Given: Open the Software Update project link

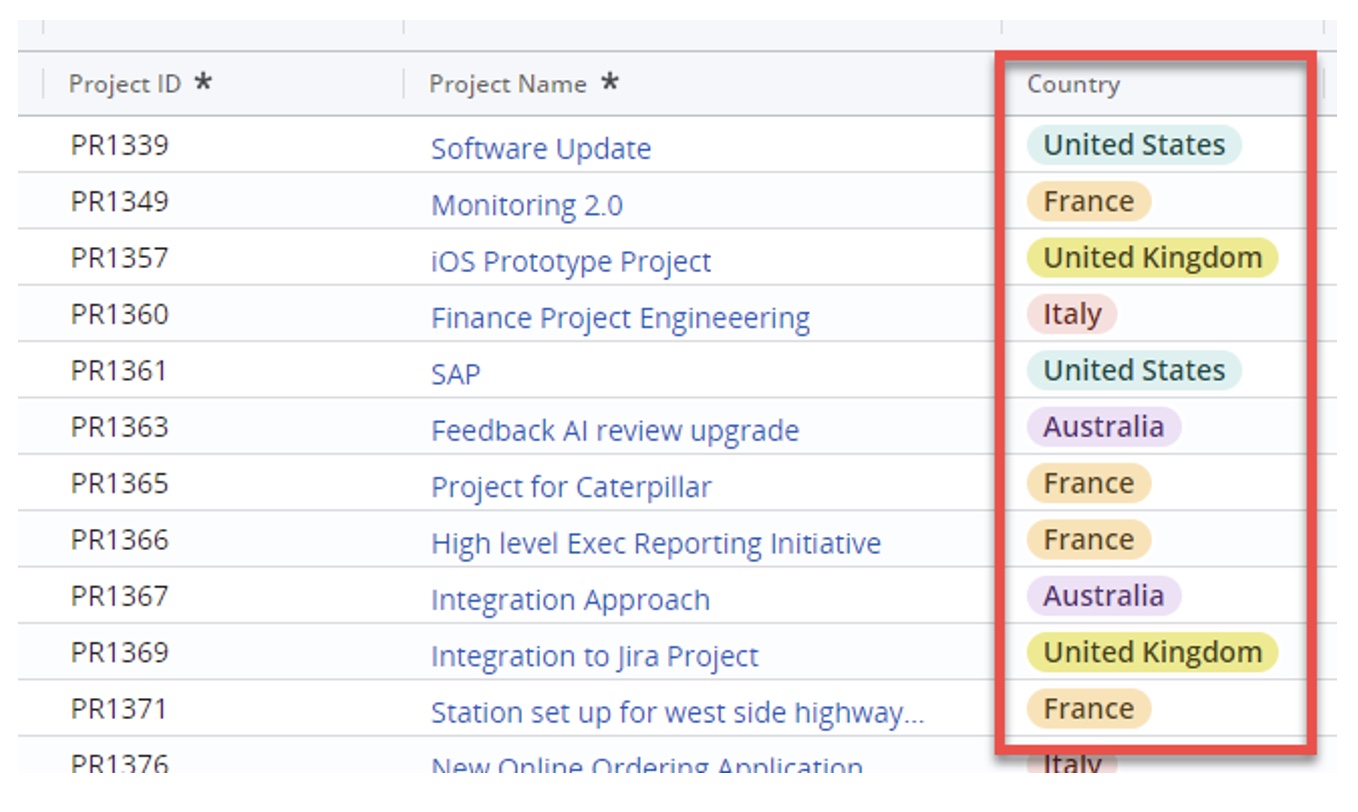Looking at the screenshot, I should coord(540,149).
